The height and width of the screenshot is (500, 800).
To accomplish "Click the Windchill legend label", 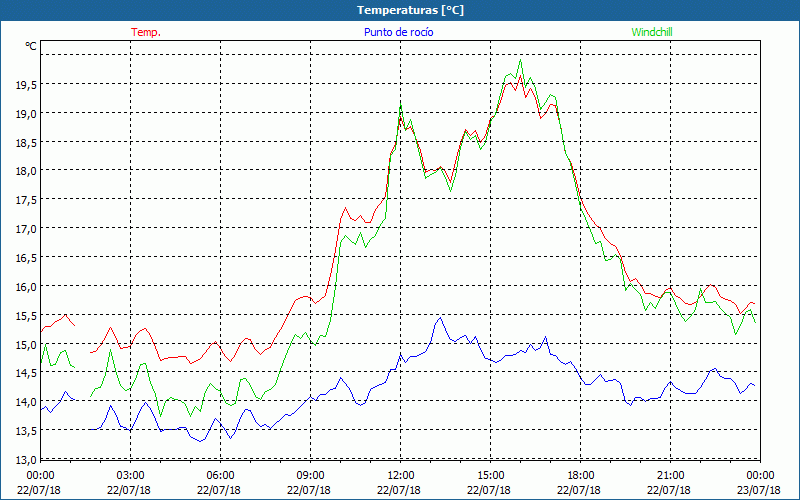I will tap(652, 32).
